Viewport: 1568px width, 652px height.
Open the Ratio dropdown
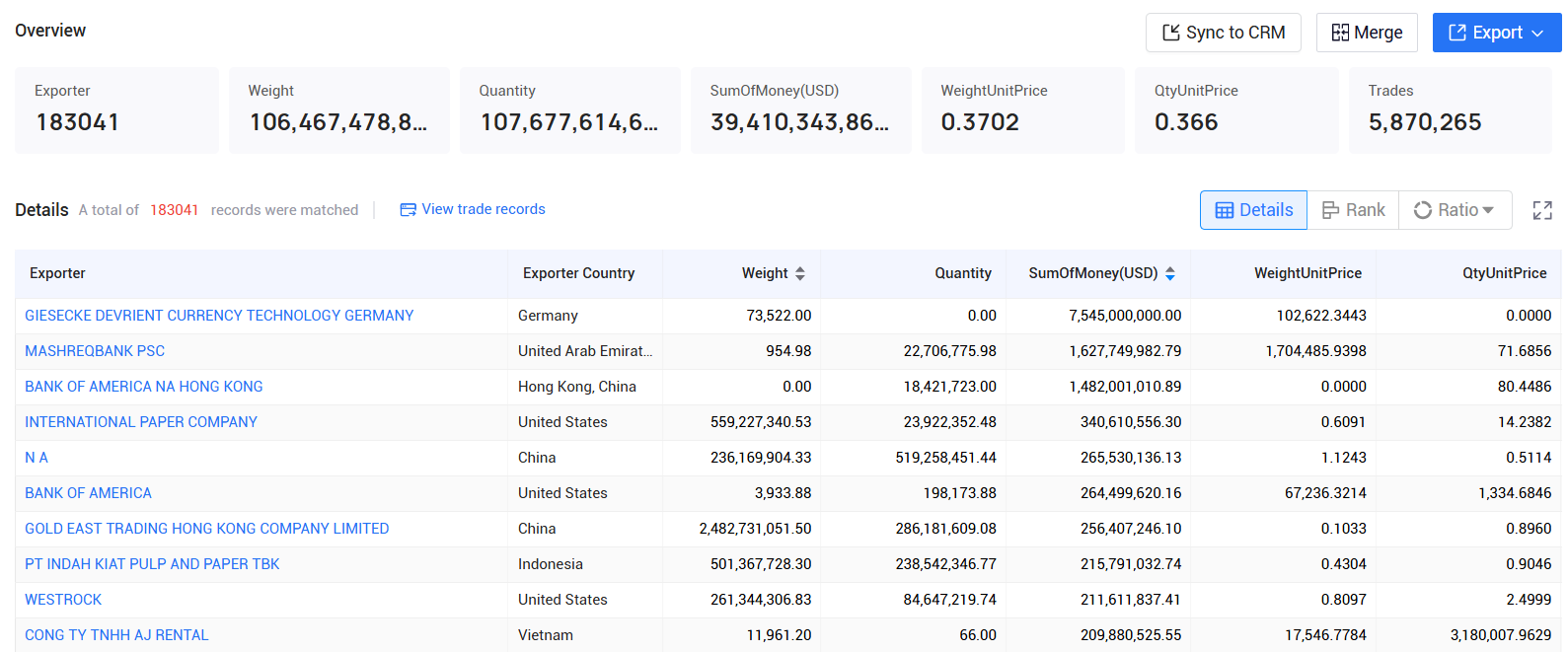pyautogui.click(x=1455, y=210)
